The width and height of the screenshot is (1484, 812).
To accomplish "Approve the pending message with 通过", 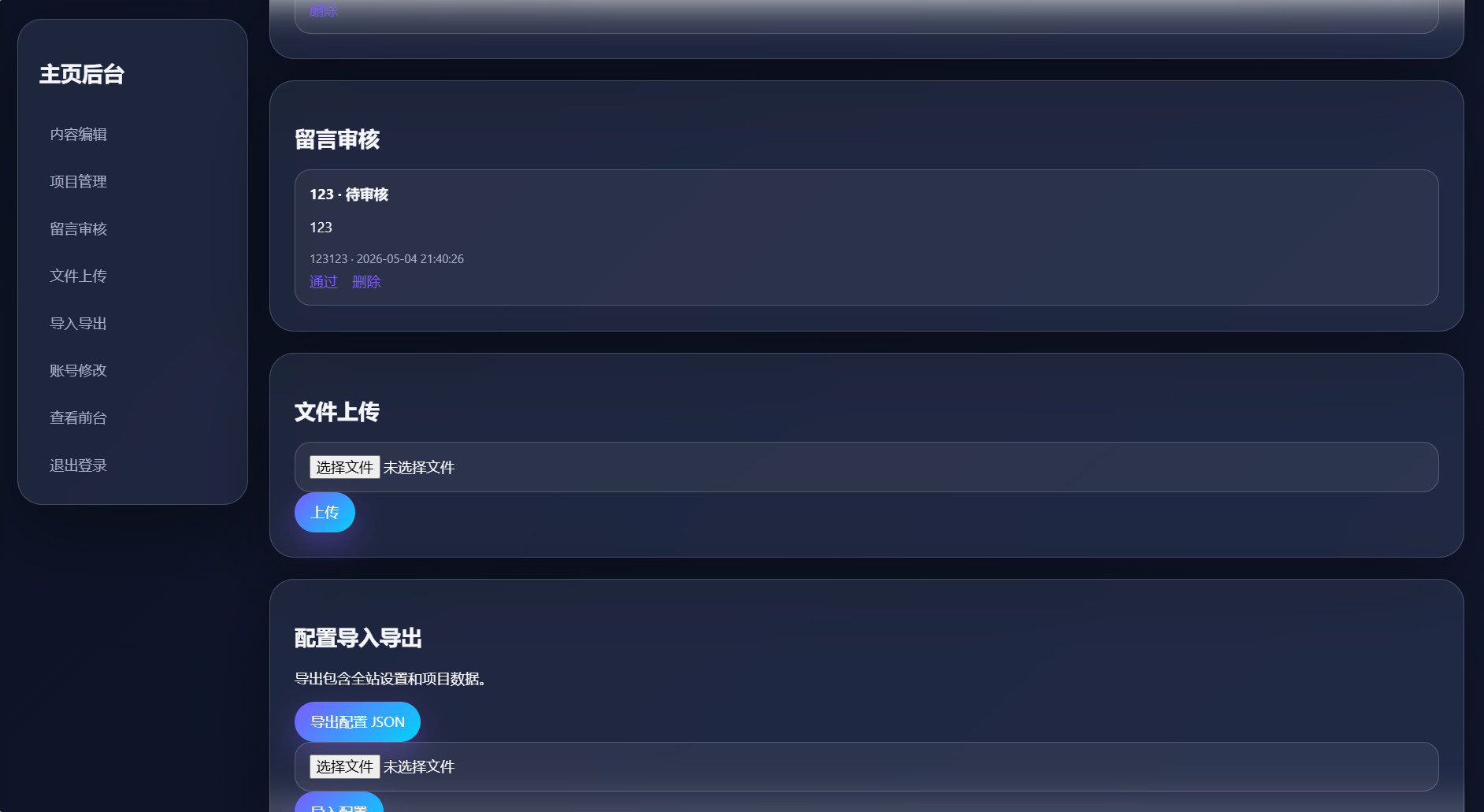I will tap(324, 282).
